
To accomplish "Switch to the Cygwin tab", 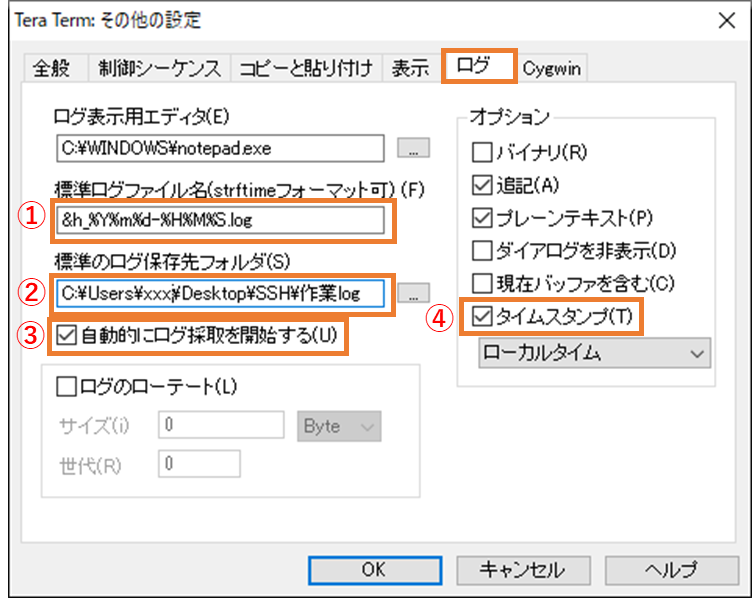I will point(552,68).
